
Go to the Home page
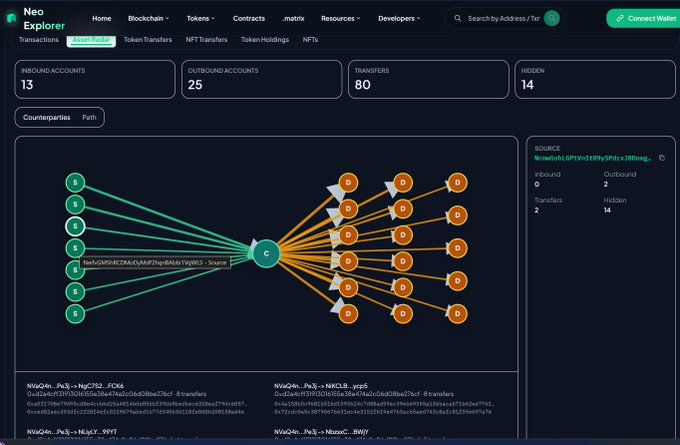pos(101,18)
